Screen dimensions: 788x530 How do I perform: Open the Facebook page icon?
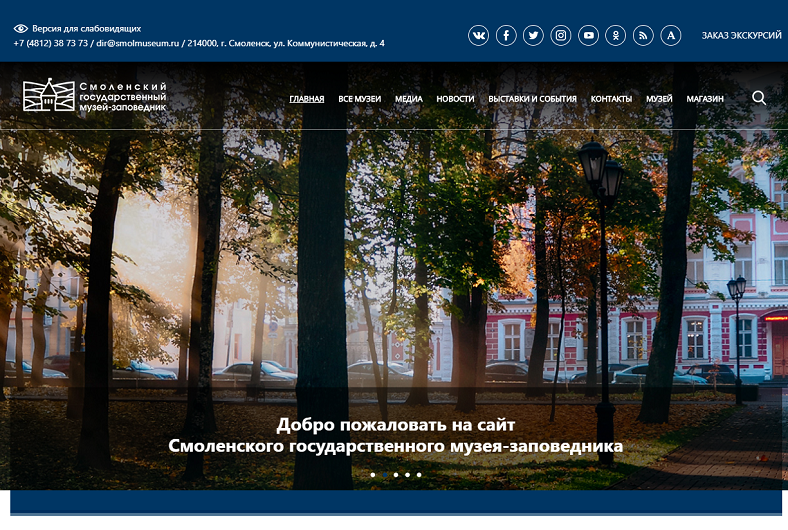click(x=506, y=36)
